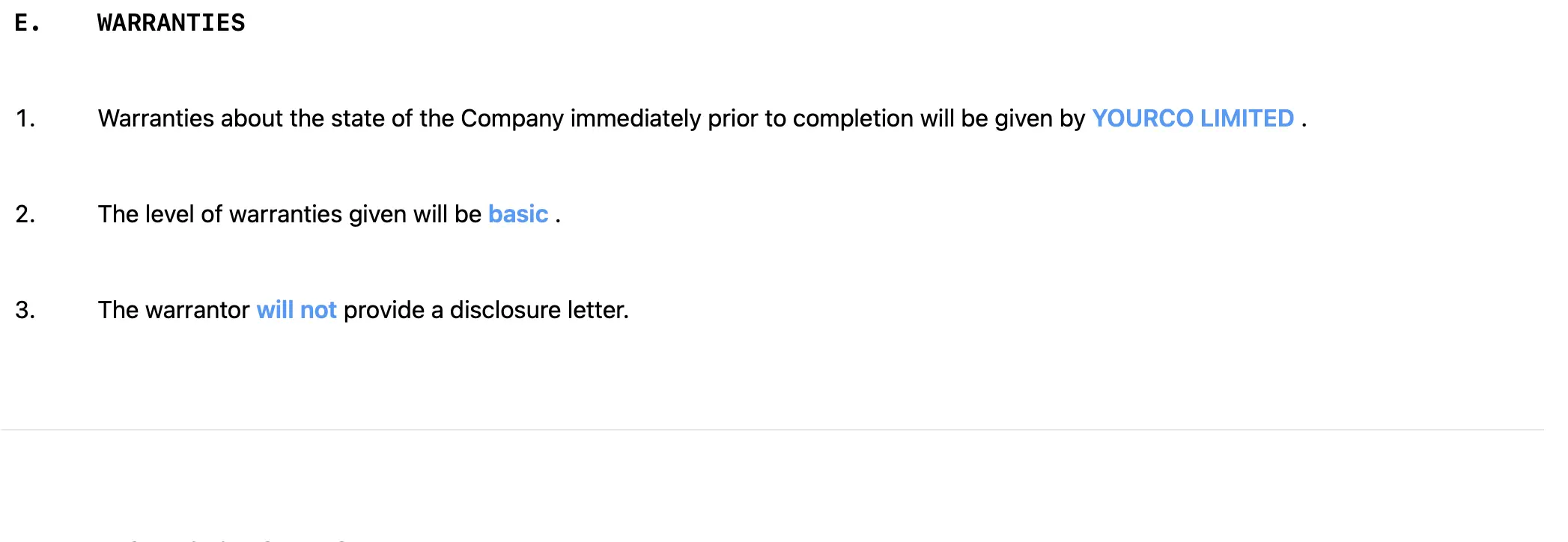The width and height of the screenshot is (1568, 542).
Task: Click 'The level of warranties' phrase
Action: 220,214
